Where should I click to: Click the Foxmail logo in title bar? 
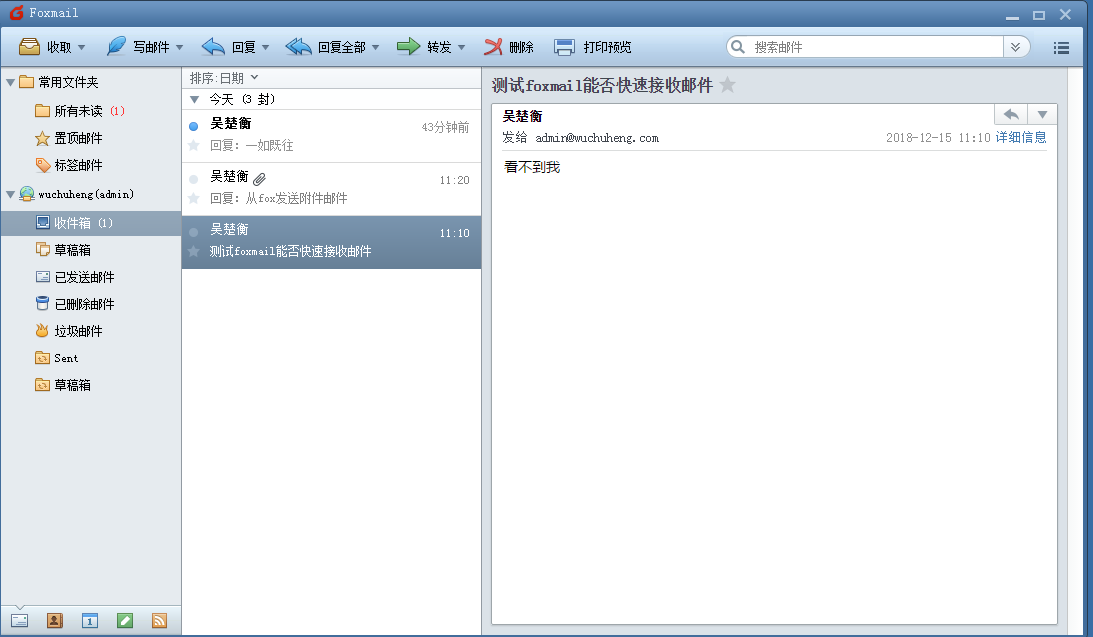(16, 13)
